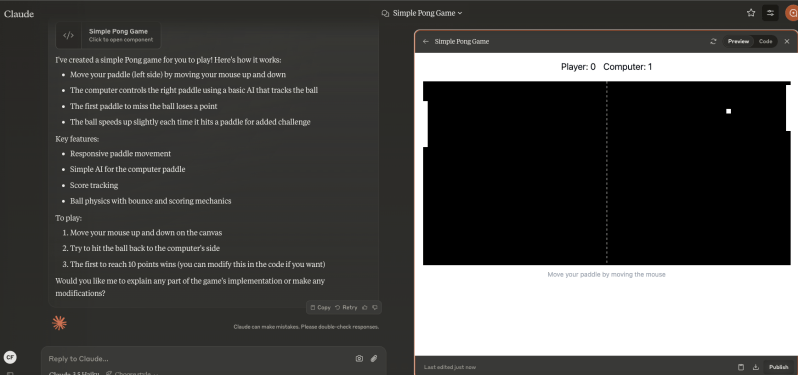Click the 'Score tracking' bullet text
The image size is (798, 375).
click(94, 185)
